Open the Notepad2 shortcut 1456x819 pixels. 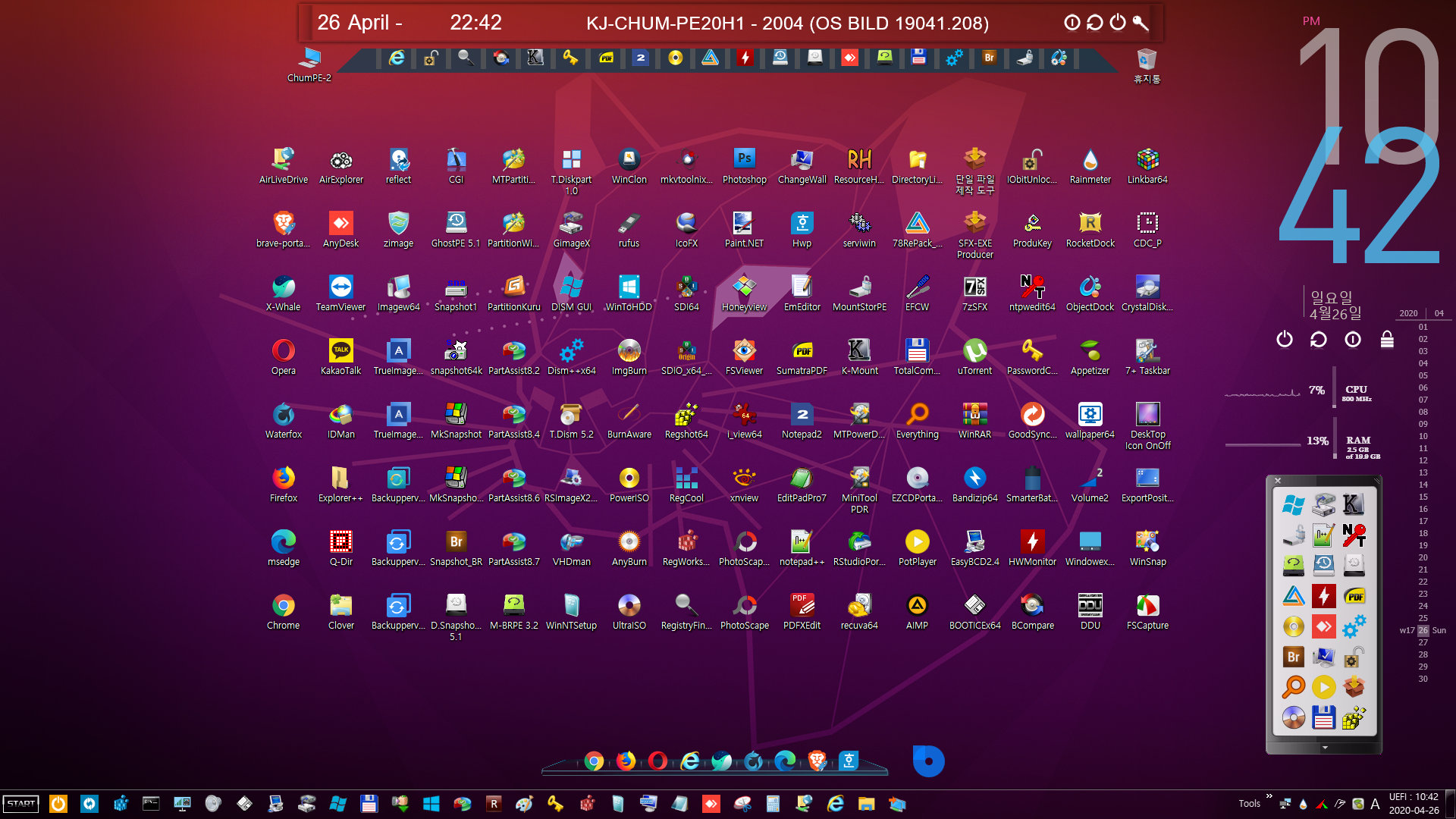point(802,421)
